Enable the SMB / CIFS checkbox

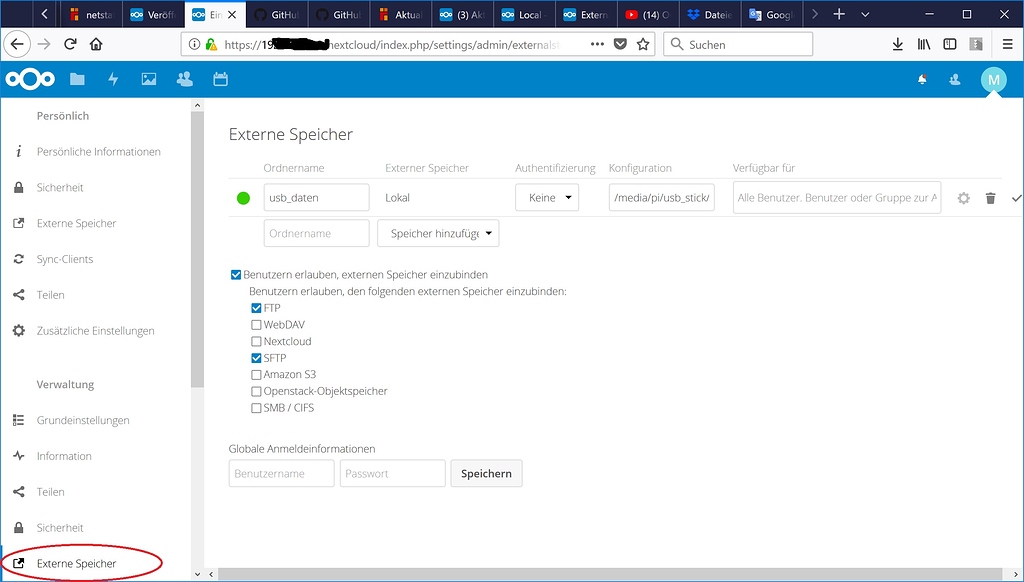[x=256, y=408]
